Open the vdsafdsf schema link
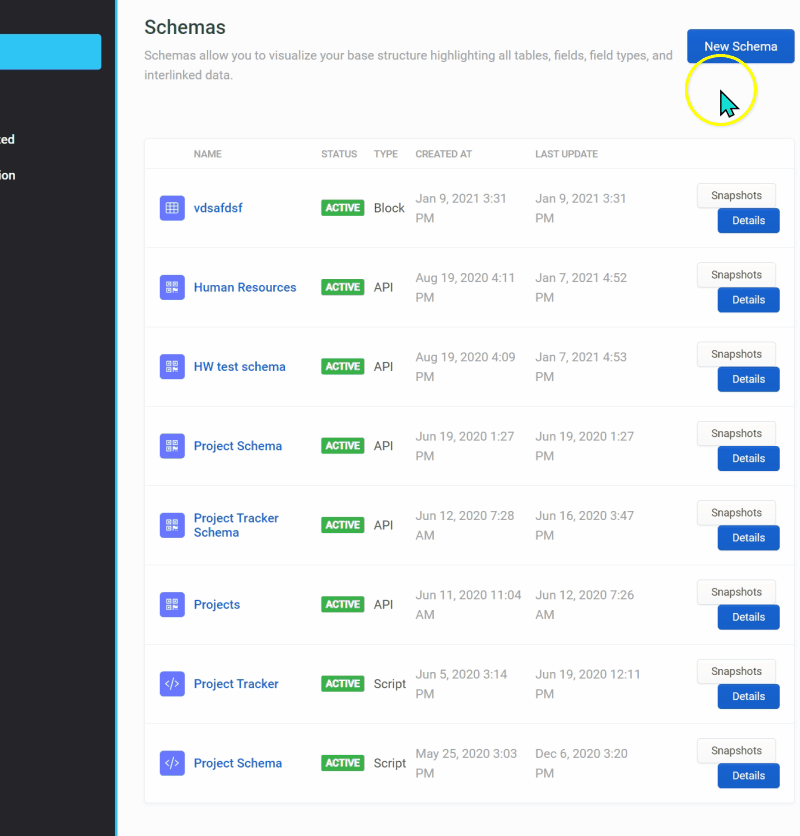The image size is (800, 836). click(x=218, y=208)
